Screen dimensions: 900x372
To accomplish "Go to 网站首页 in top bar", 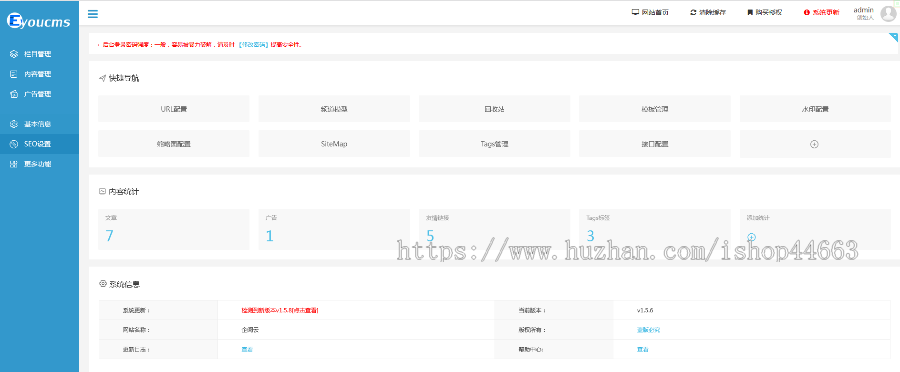I will click(x=650, y=12).
